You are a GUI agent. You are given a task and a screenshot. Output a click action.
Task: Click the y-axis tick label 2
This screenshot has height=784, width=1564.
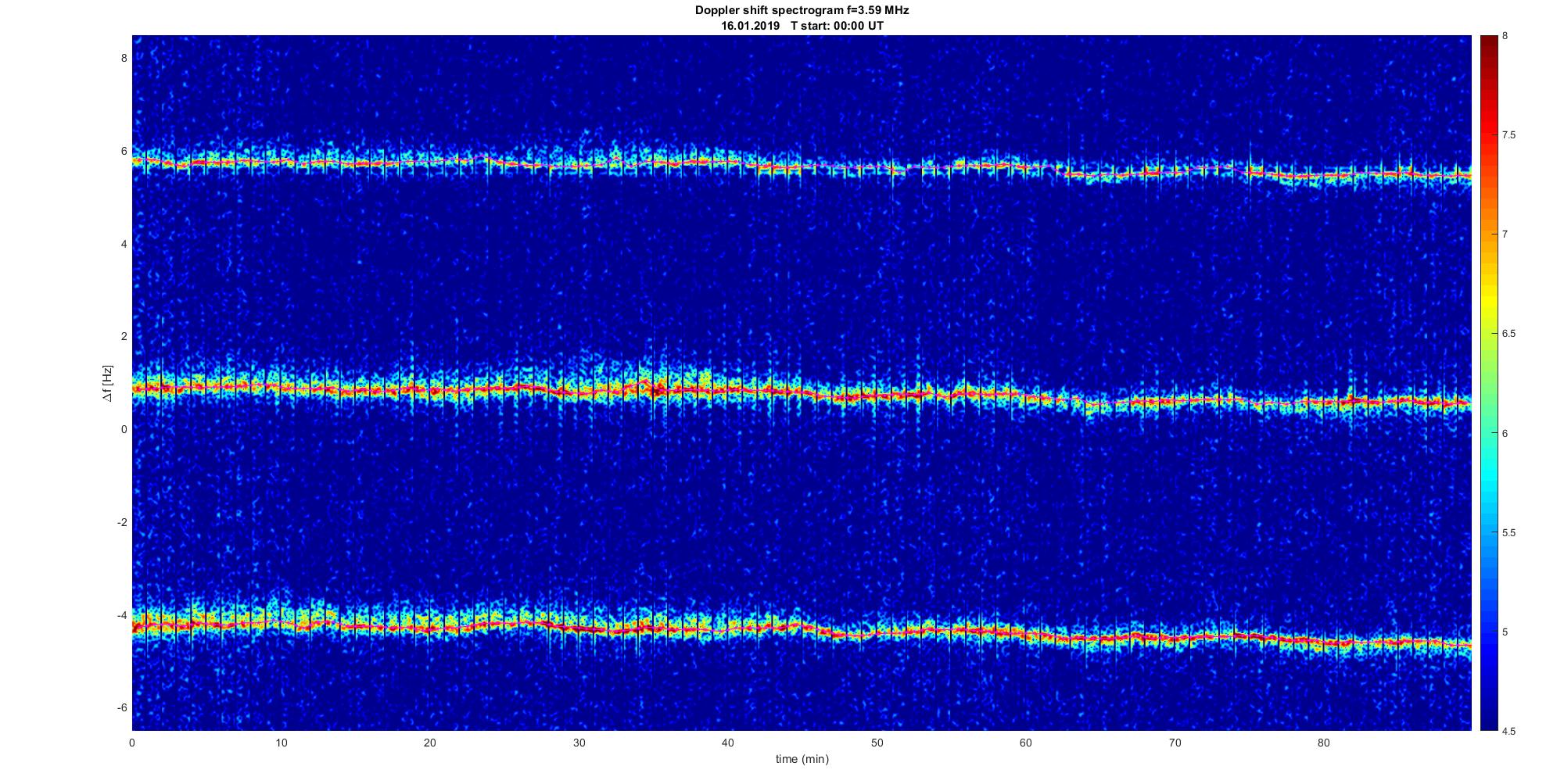124,336
